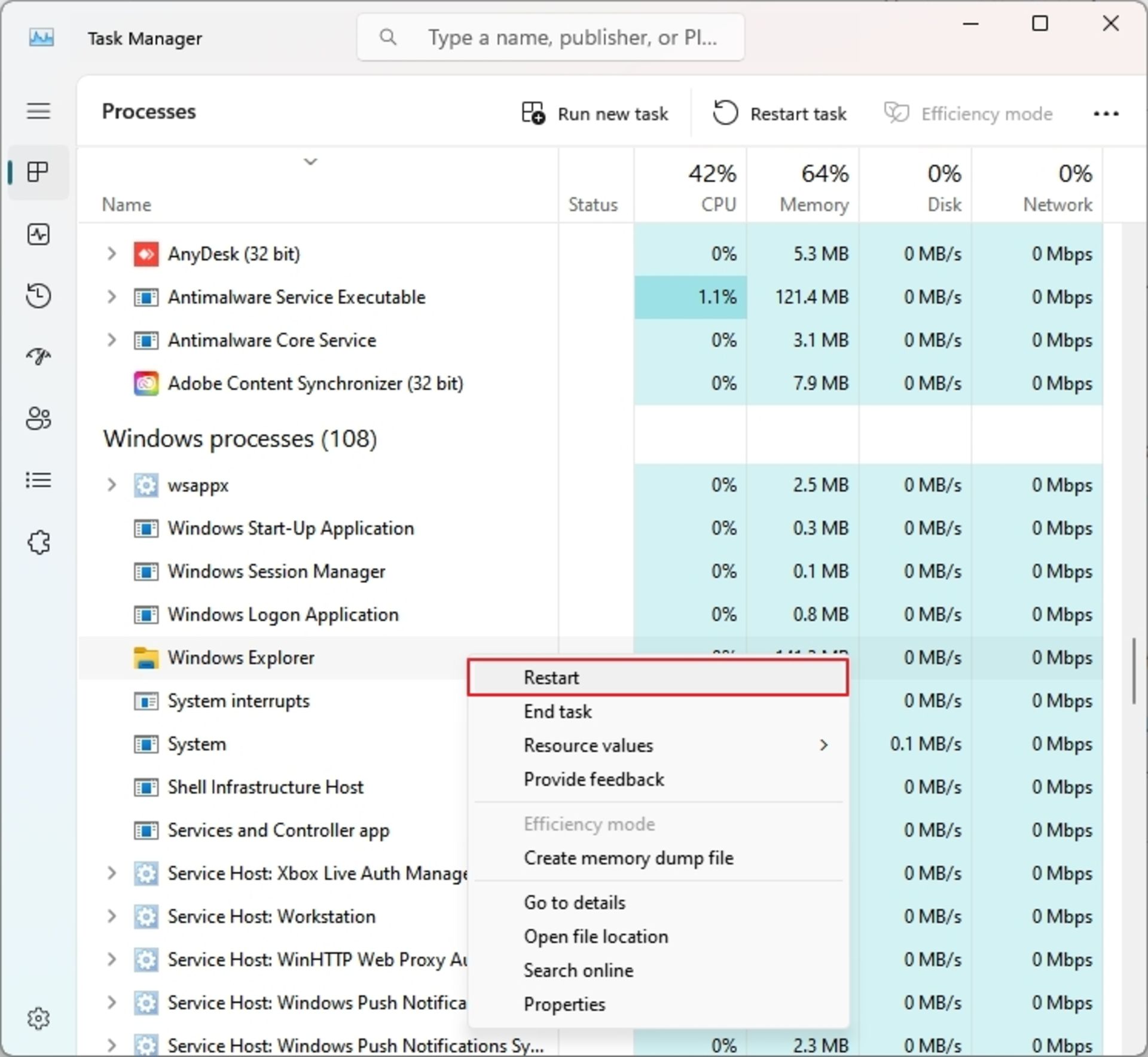
Task: Open the Startup apps sidebar icon
Action: (x=38, y=357)
